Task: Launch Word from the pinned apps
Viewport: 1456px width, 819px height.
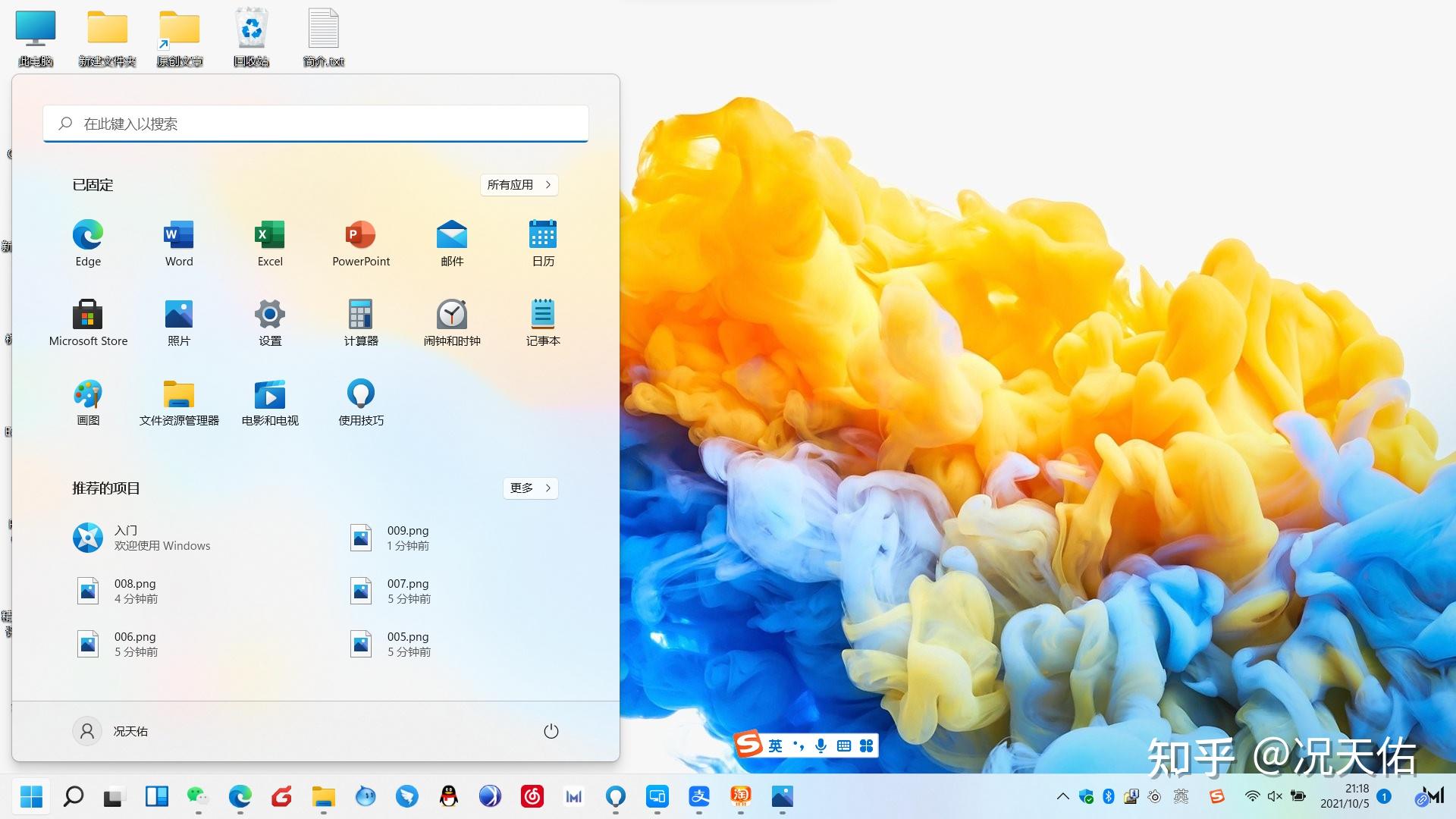Action: 179,243
